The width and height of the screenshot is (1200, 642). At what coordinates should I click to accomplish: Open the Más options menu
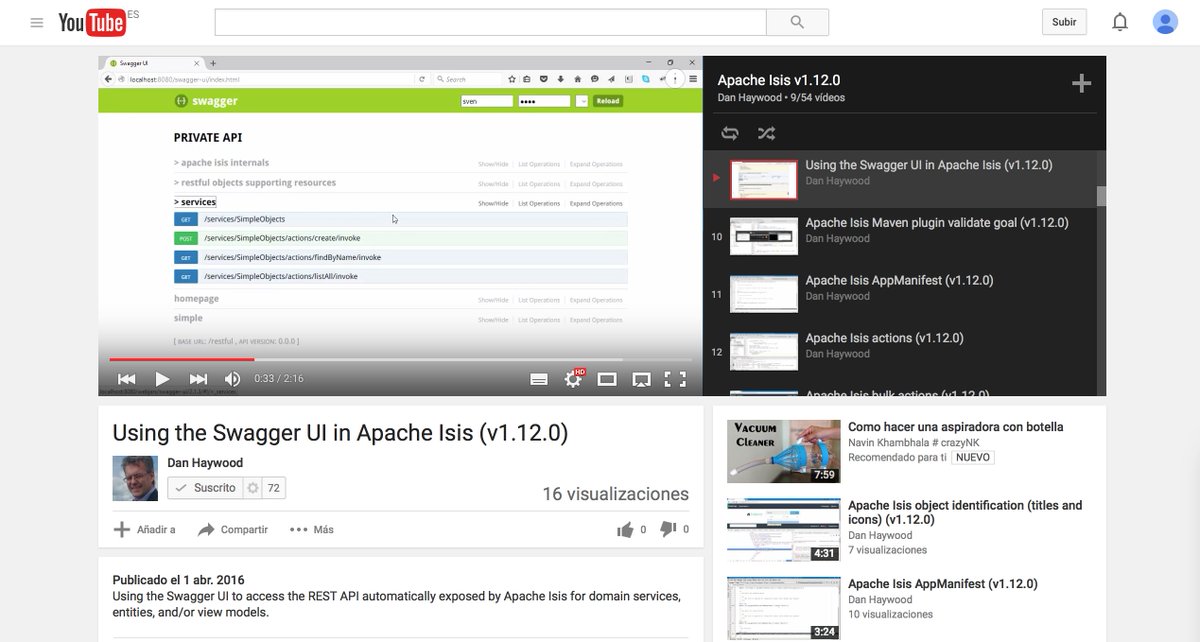(x=312, y=530)
